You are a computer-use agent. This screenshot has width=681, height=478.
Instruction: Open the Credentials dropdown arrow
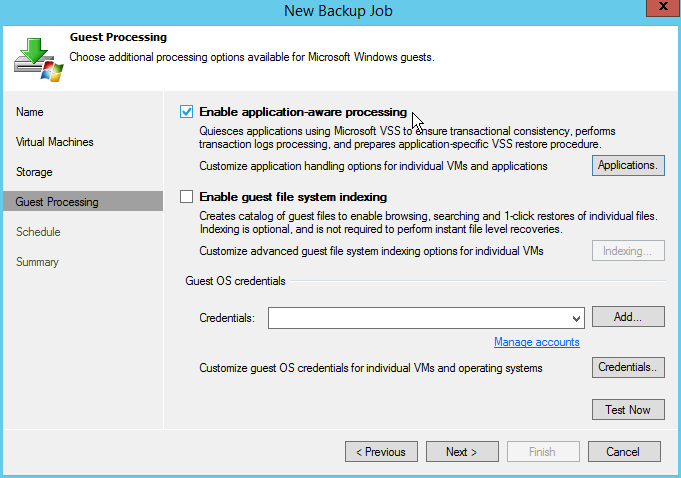click(576, 318)
